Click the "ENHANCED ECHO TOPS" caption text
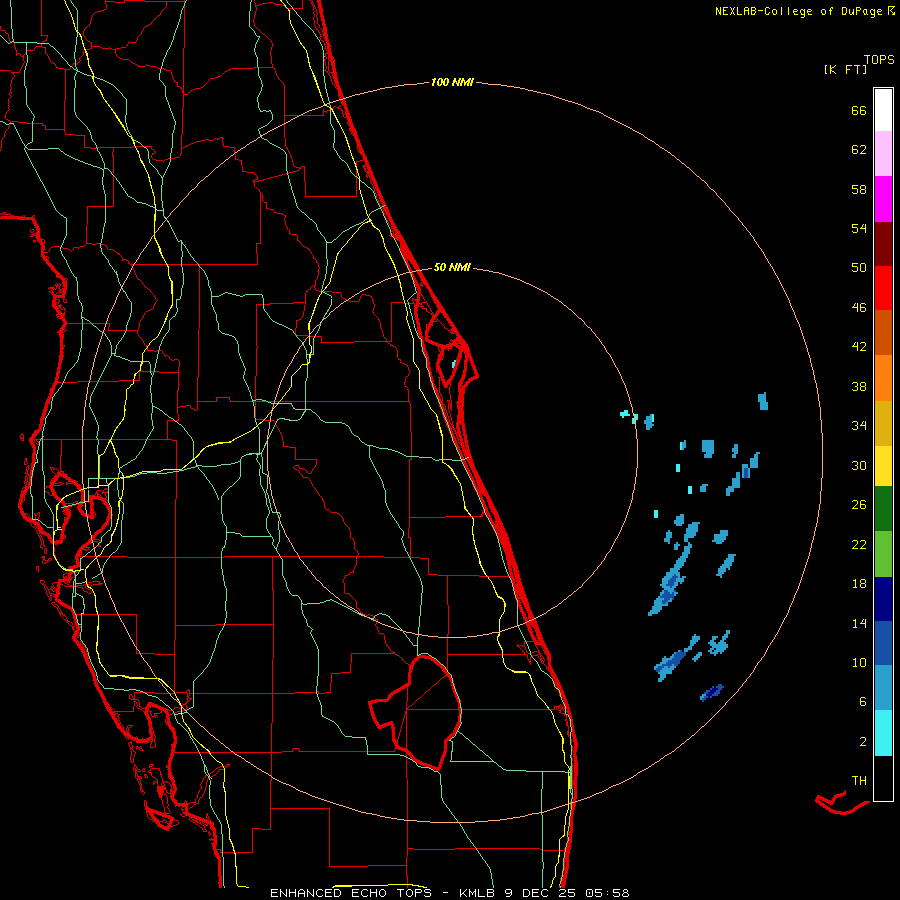The image size is (900, 900). (356, 893)
